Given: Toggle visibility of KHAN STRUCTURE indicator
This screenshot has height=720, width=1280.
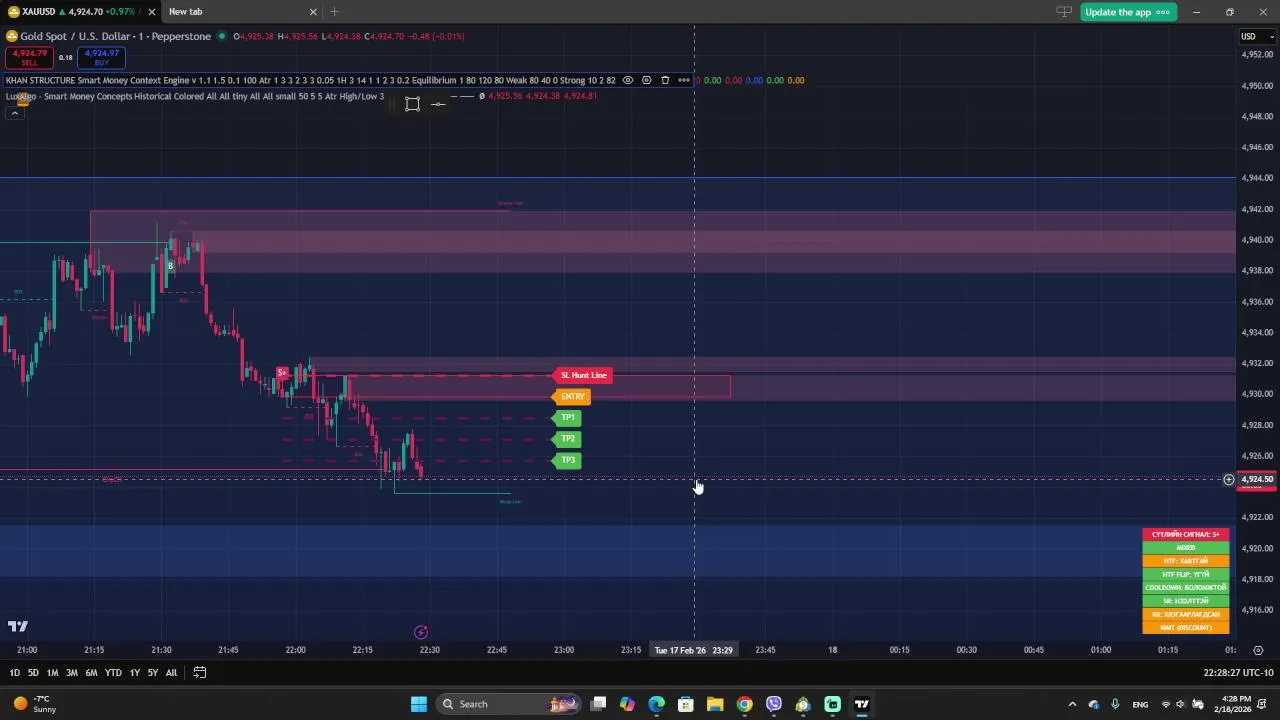Looking at the screenshot, I should coord(628,80).
